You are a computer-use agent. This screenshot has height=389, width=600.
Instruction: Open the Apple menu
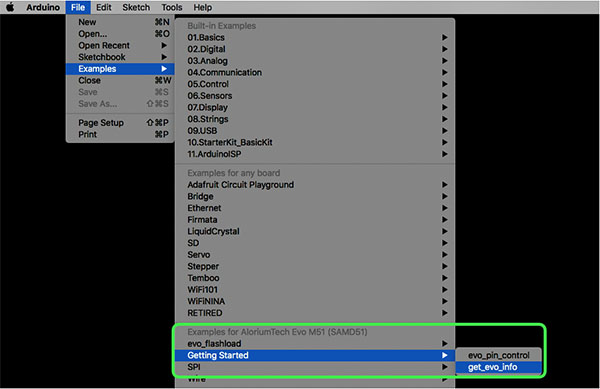click(x=10, y=7)
